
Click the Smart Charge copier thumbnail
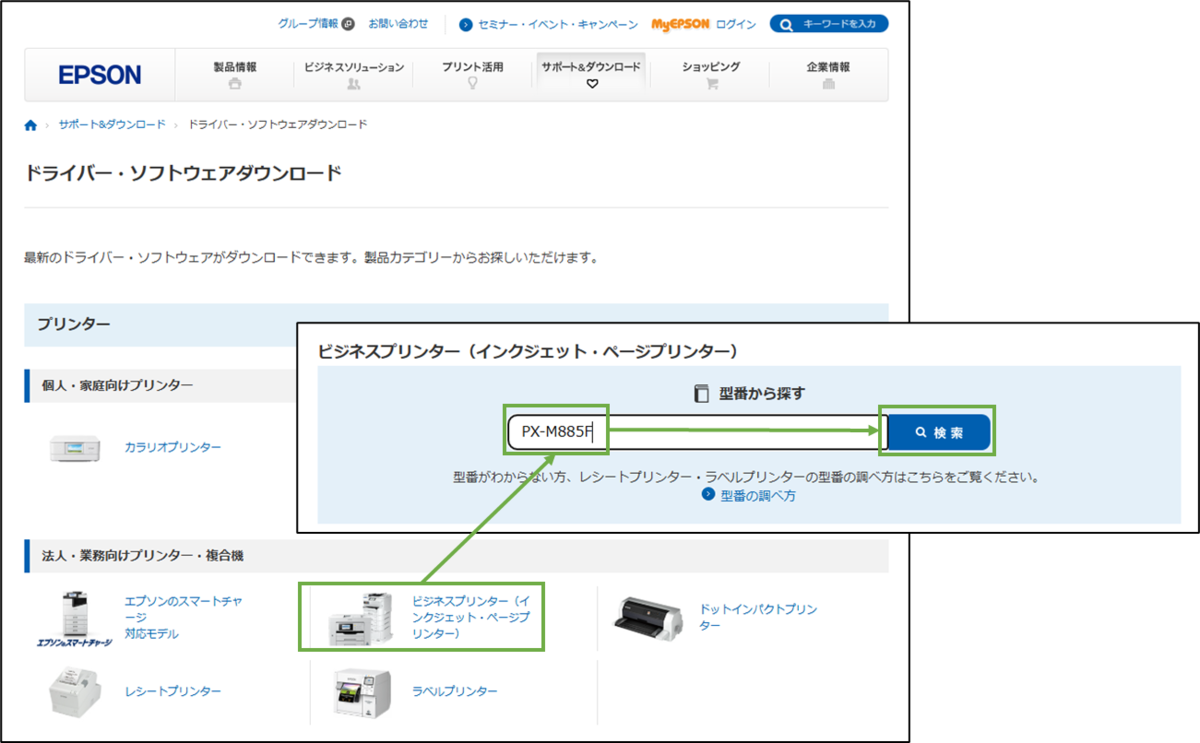pyautogui.click(x=75, y=617)
